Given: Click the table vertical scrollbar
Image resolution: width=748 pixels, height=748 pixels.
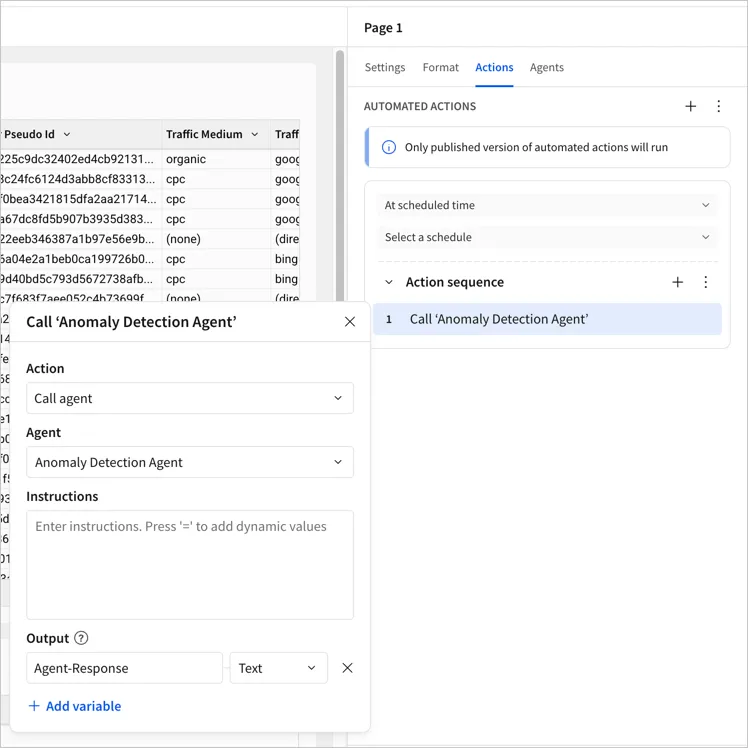Looking at the screenshot, I should (x=340, y=177).
